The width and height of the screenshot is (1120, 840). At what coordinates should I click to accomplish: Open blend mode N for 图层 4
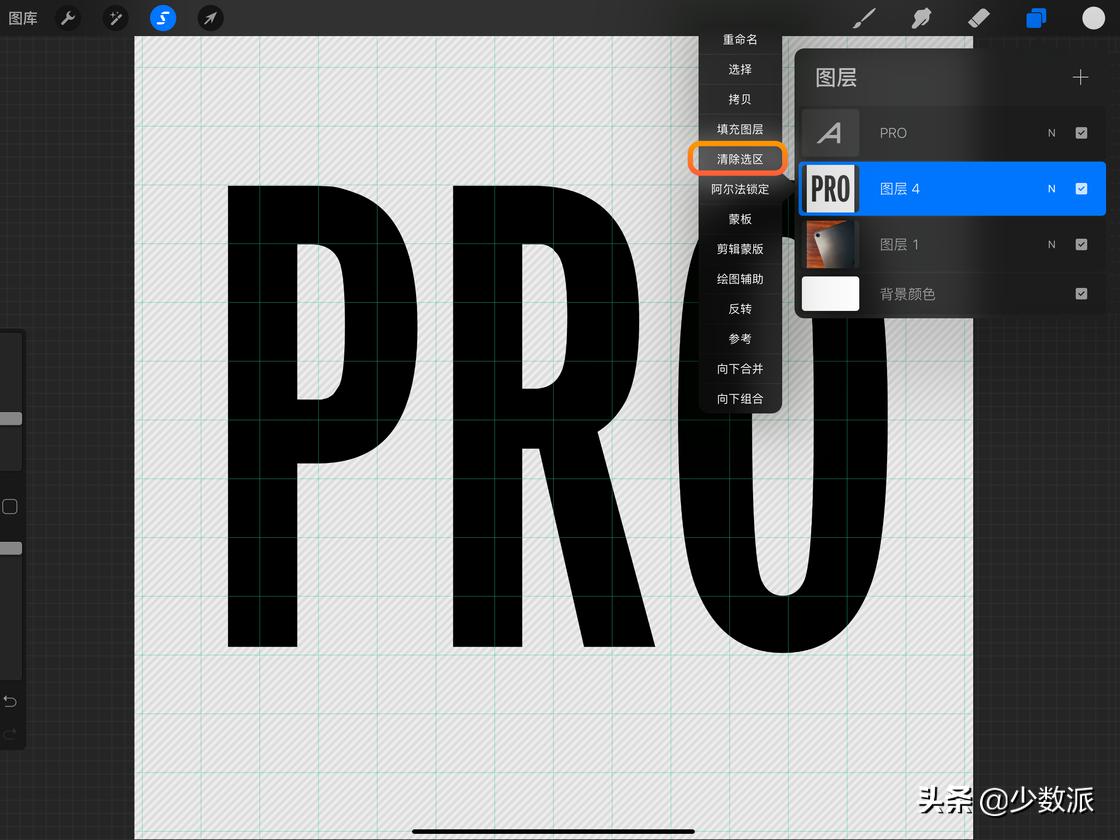1051,189
